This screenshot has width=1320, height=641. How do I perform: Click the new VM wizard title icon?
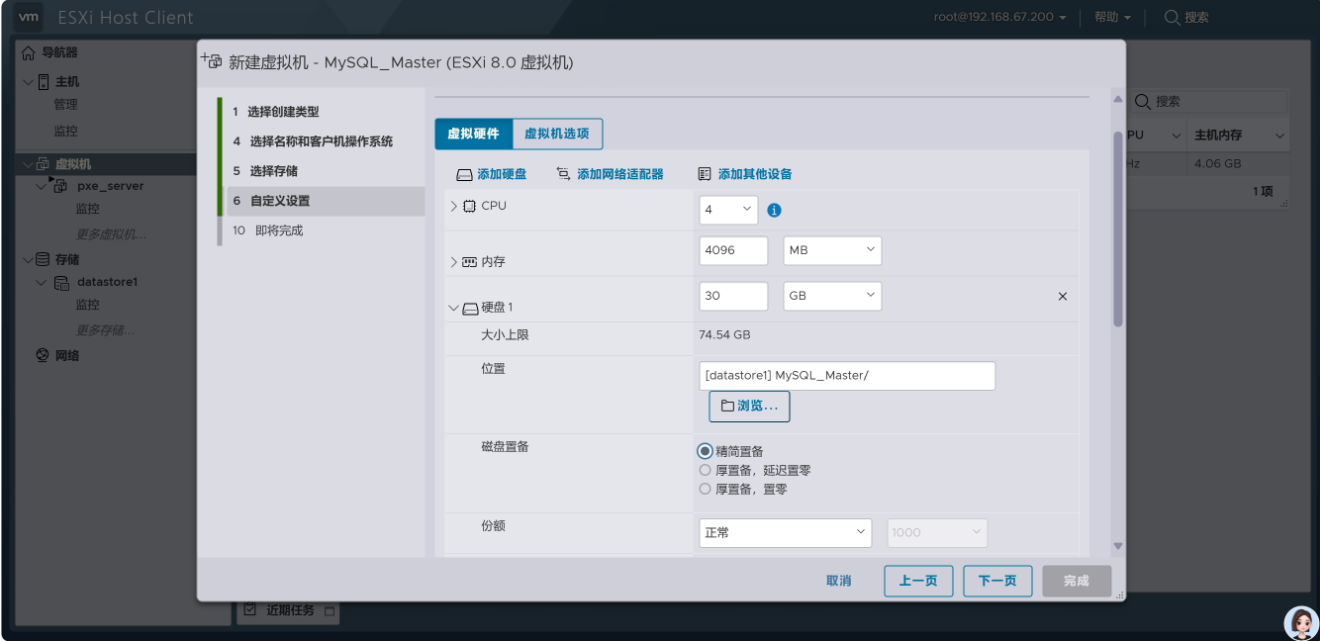pos(212,61)
